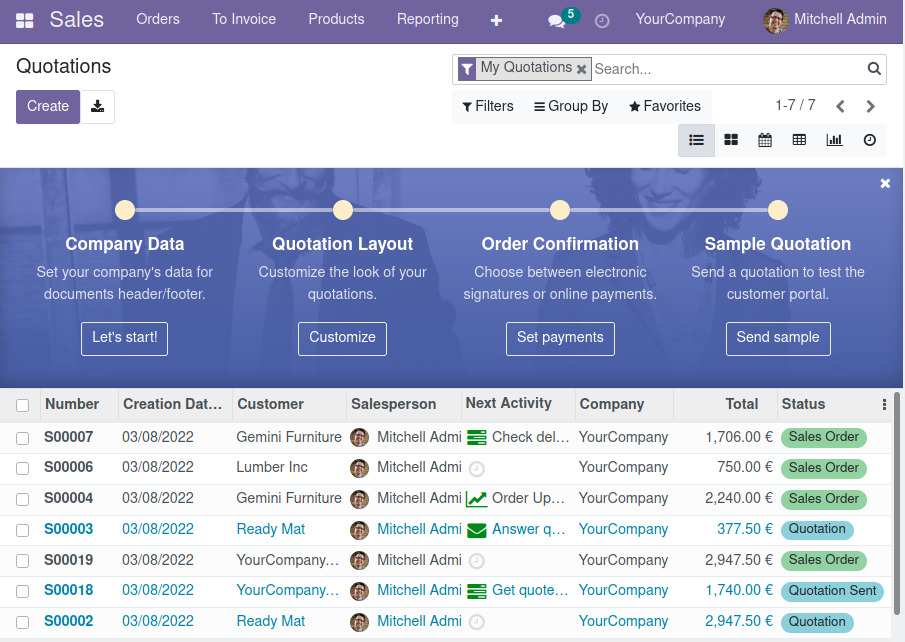Switch to Kanban view
905x642 pixels.
click(x=731, y=140)
